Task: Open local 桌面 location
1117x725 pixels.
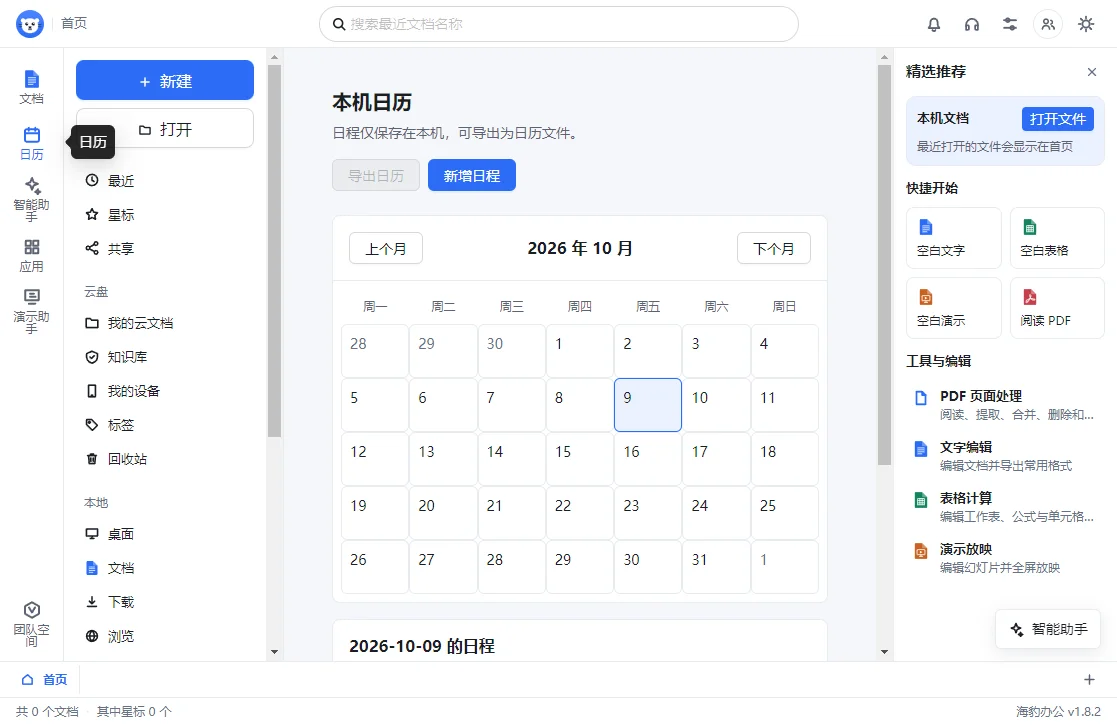Action: pyautogui.click(x=167, y=534)
